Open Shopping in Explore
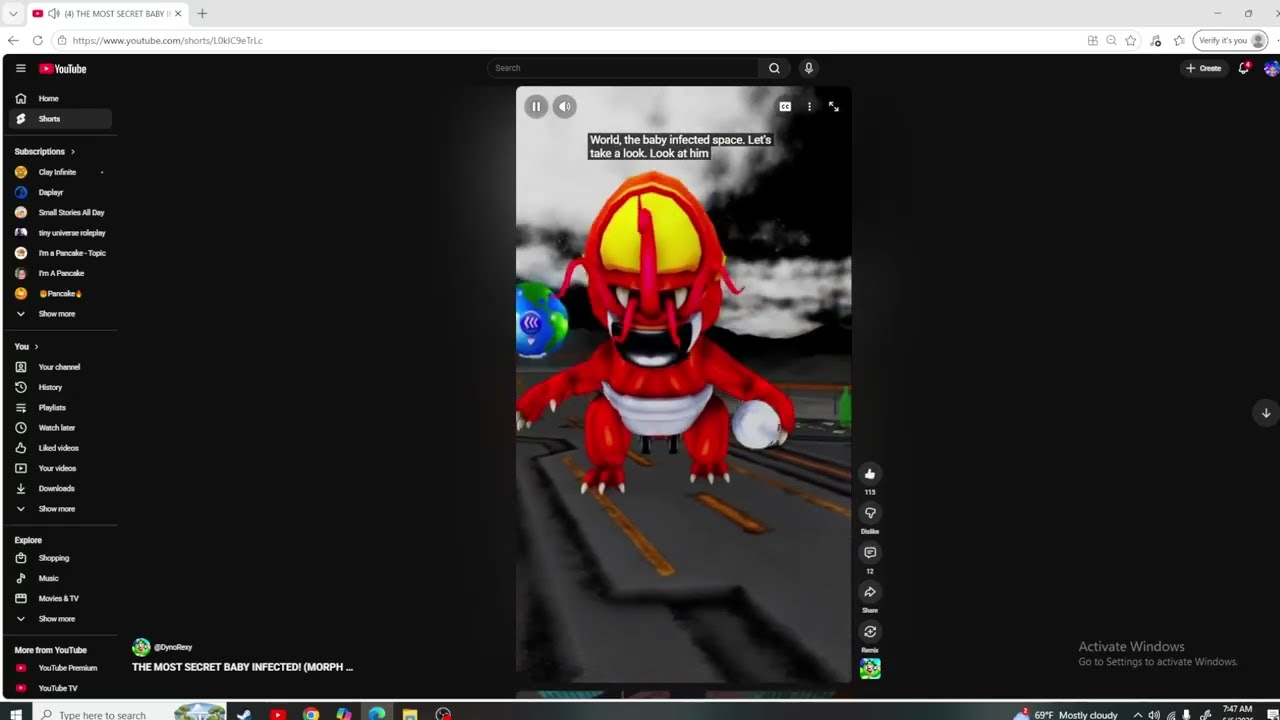The image size is (1280, 720). click(x=60, y=558)
